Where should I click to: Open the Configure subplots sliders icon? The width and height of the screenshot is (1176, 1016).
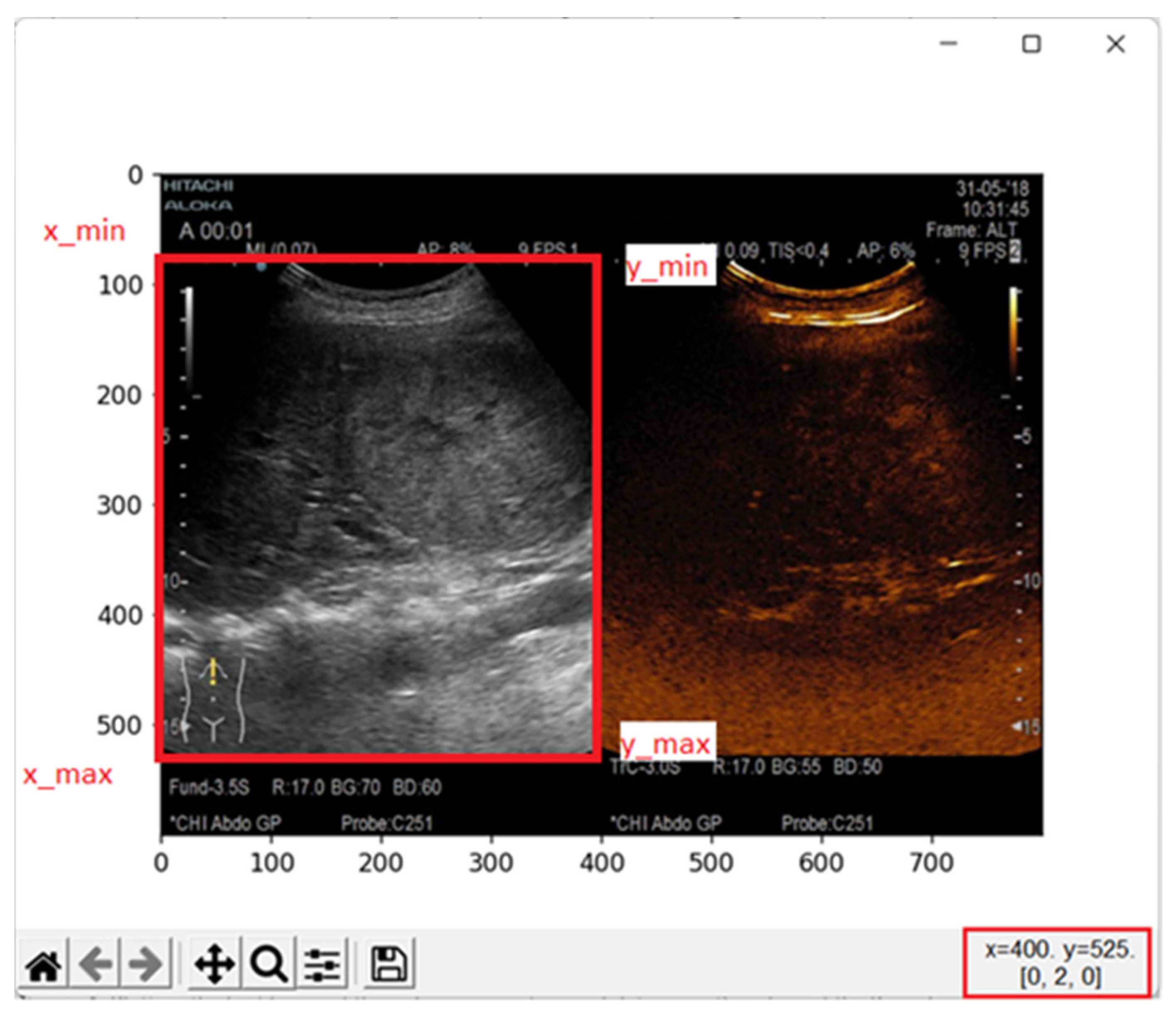coord(322,964)
